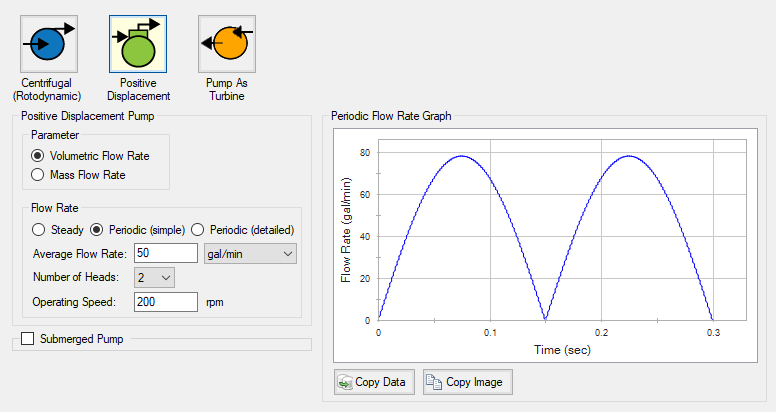This screenshot has width=776, height=412.
Task: Click the Positive Displacement label text
Action: 138,89
